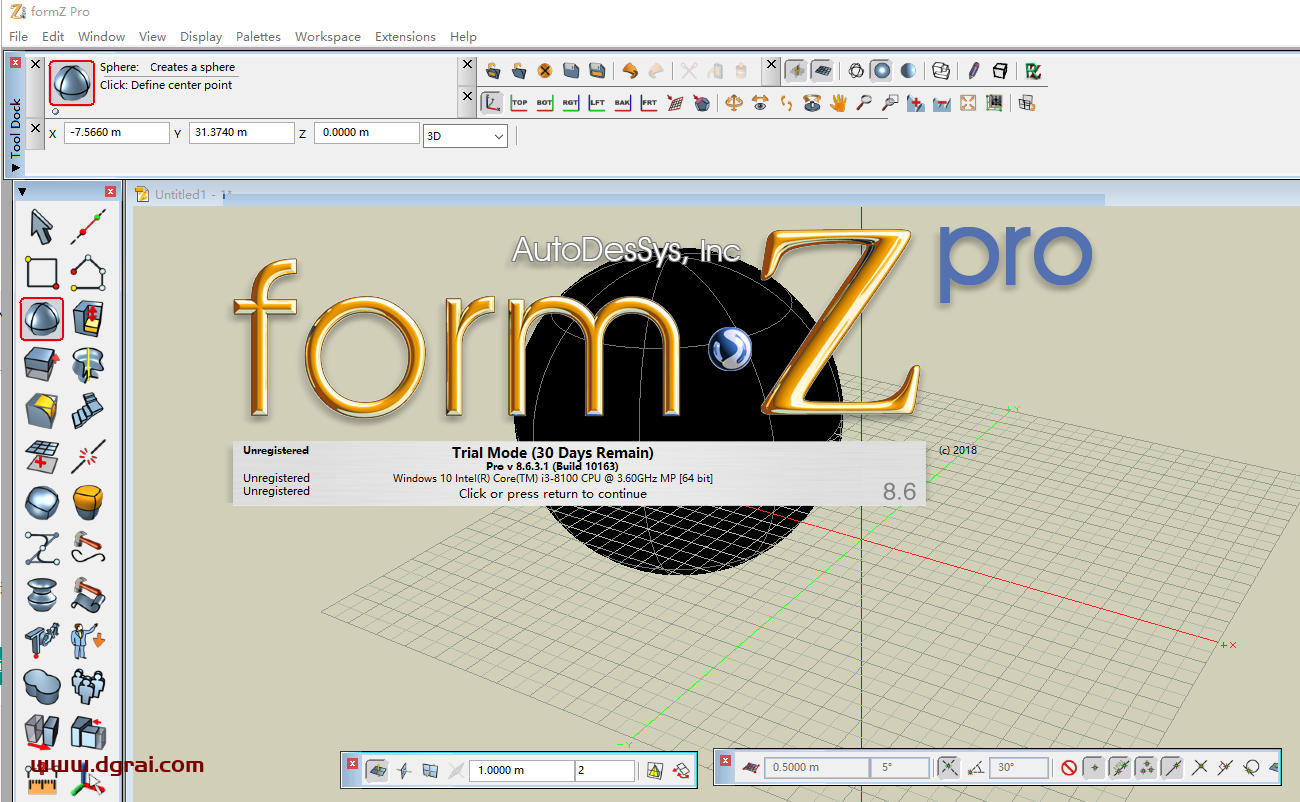Click the Save icon in toolbar
The image size is (1300, 802).
pyautogui.click(x=571, y=71)
